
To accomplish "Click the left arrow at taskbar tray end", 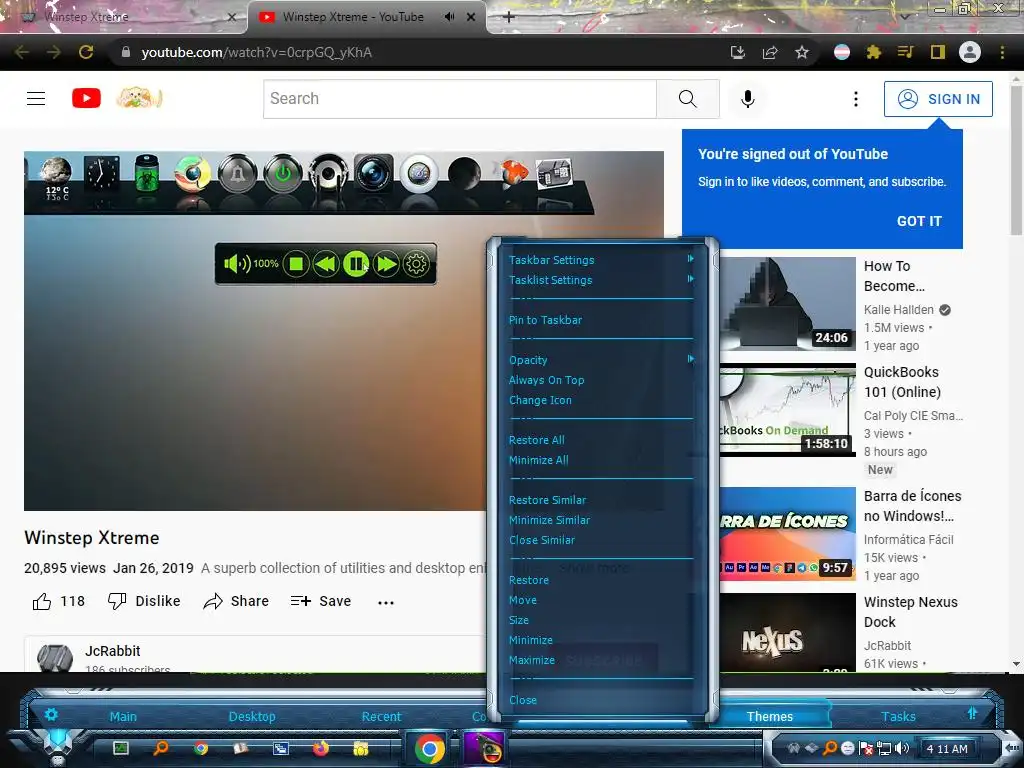I will [1010, 747].
